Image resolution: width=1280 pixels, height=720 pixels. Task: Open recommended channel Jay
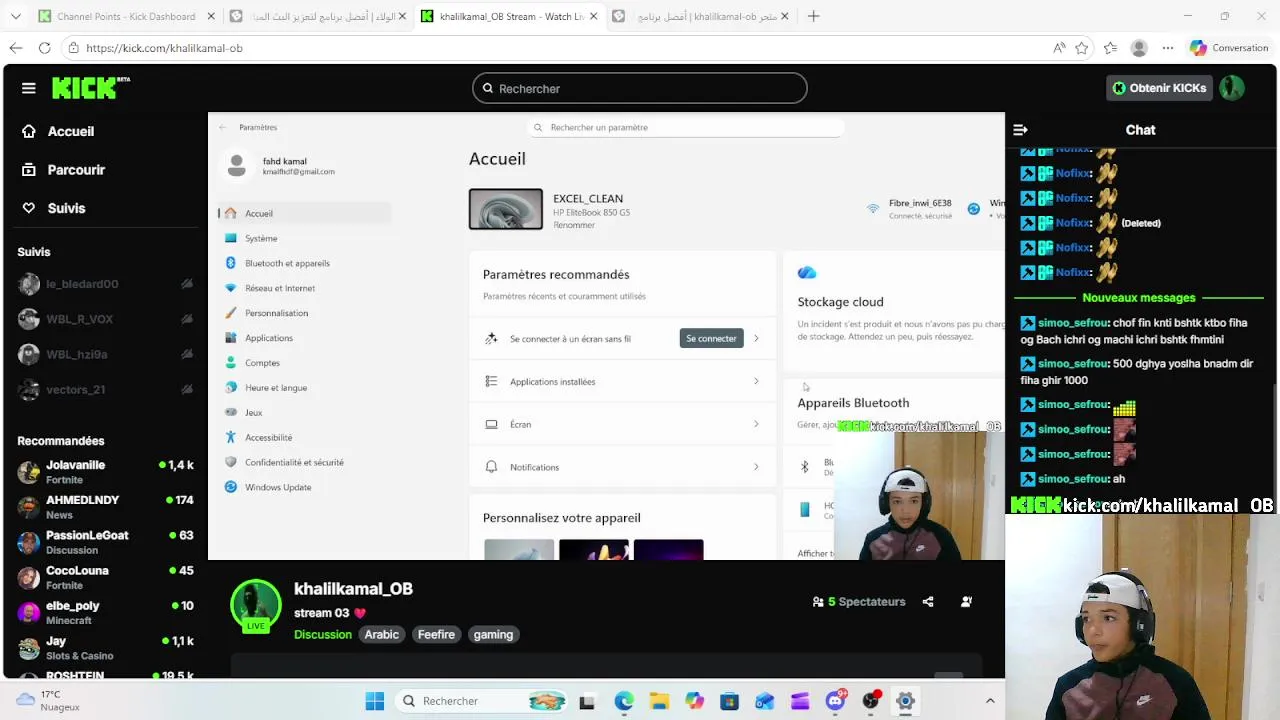coord(105,647)
